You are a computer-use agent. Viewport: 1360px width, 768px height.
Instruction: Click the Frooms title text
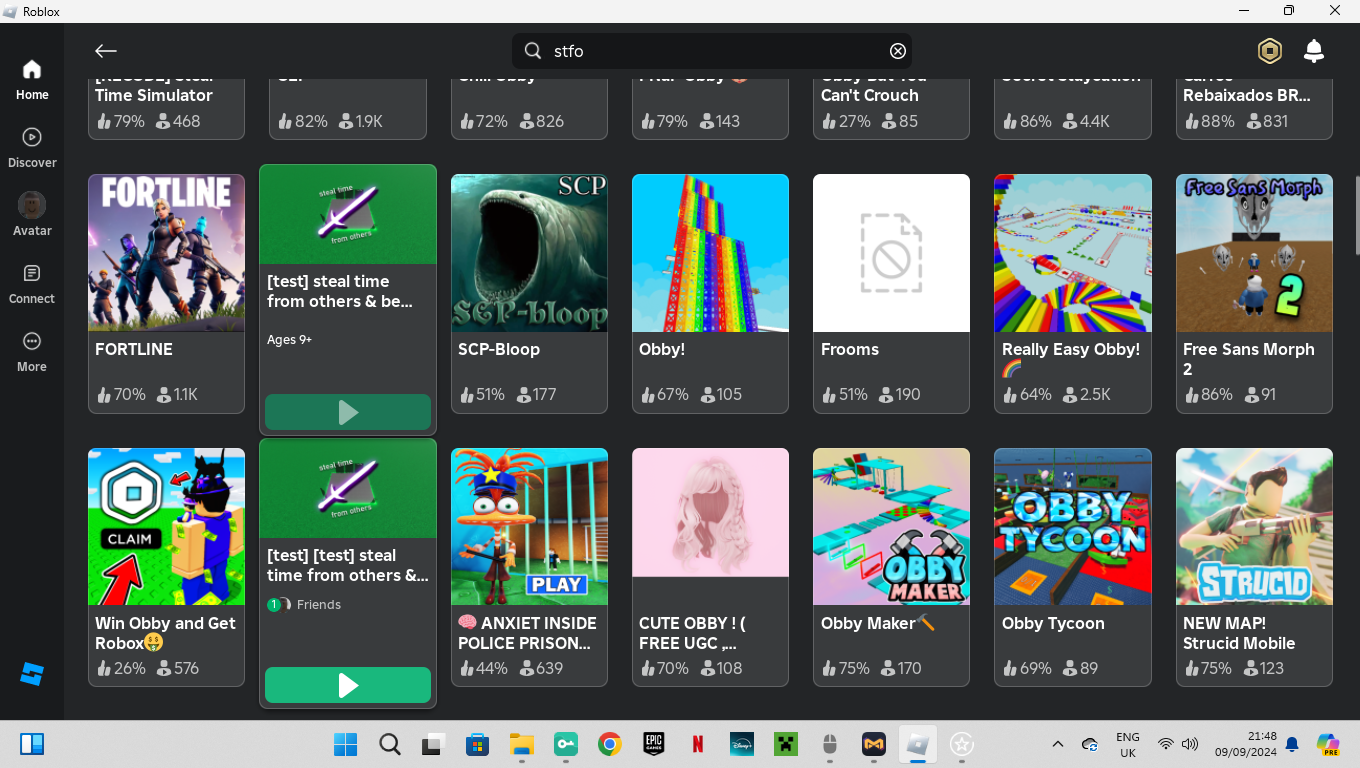(x=850, y=349)
